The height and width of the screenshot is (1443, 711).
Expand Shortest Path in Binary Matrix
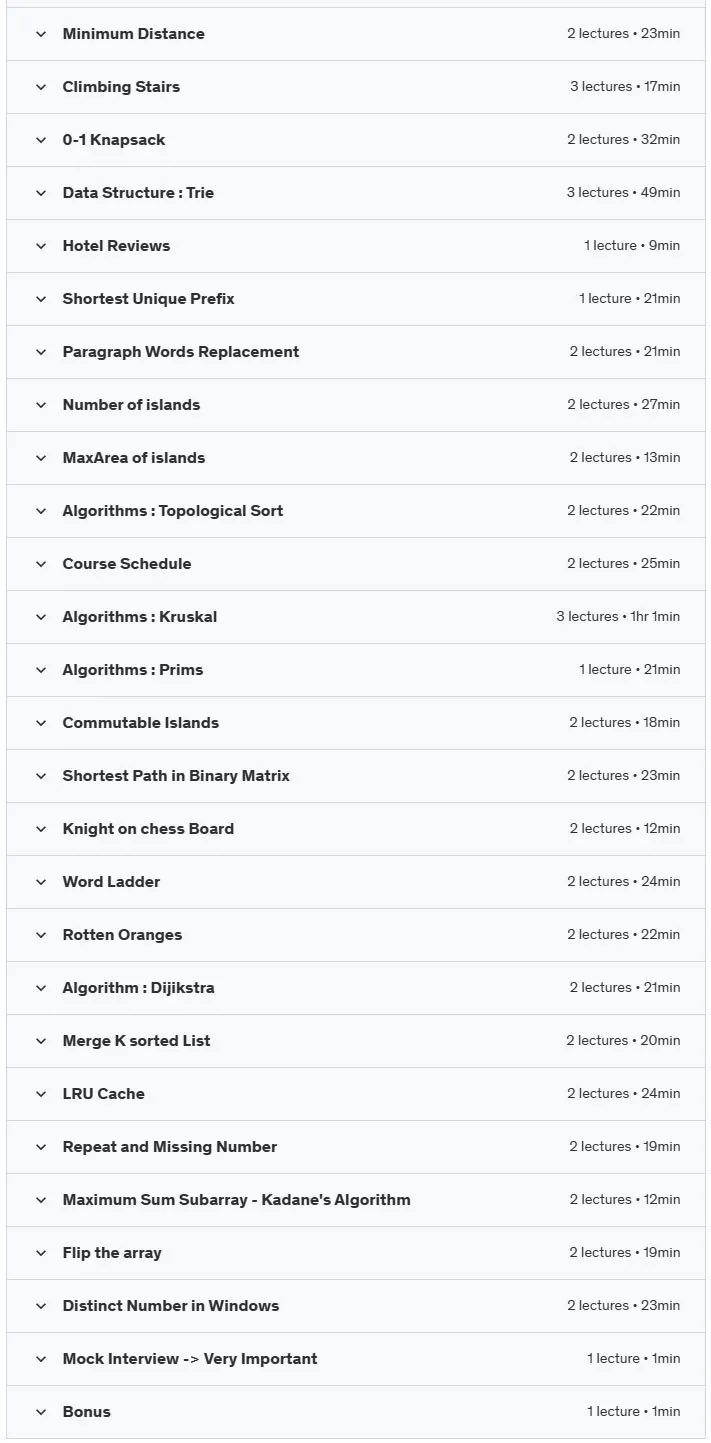point(355,776)
